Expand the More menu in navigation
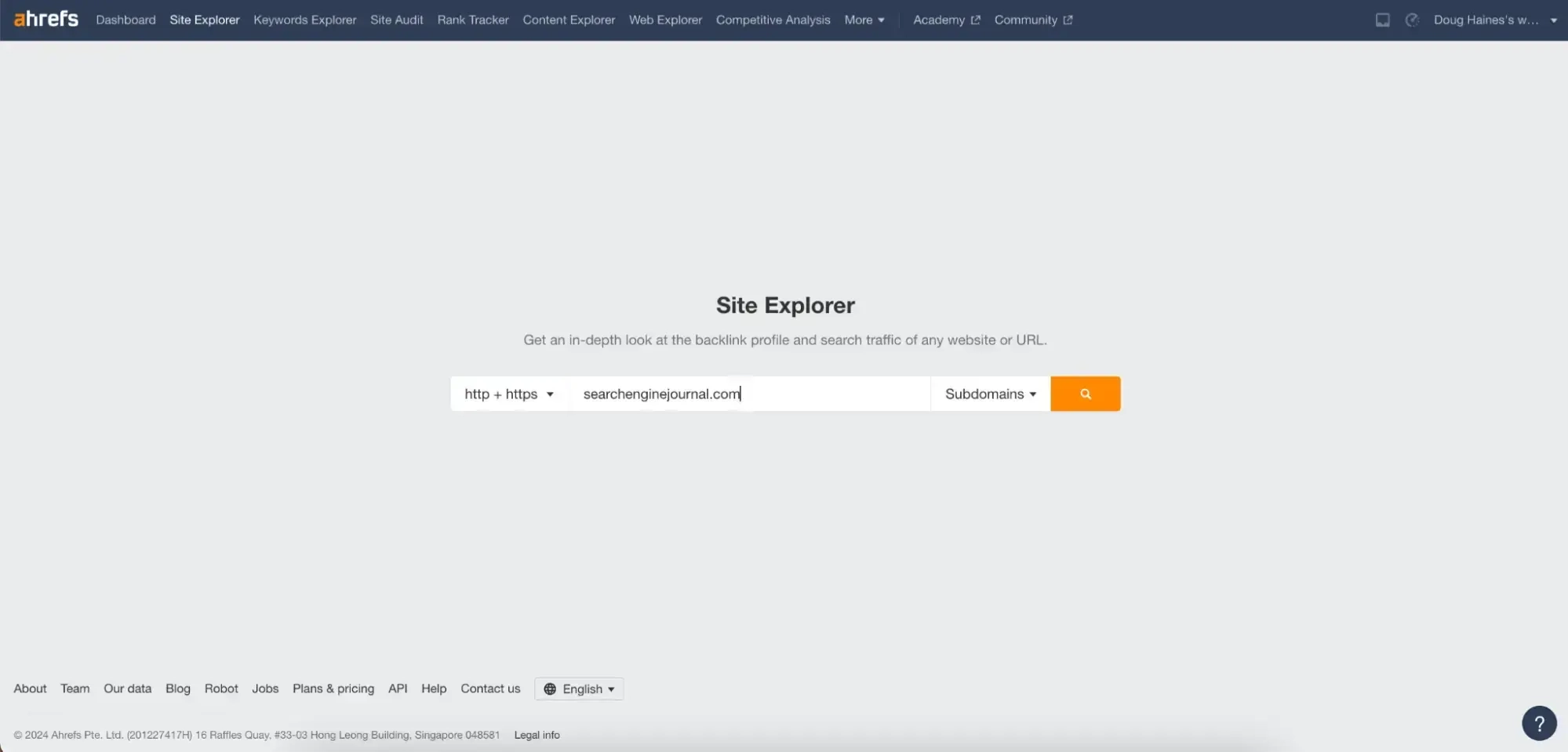Image resolution: width=1568 pixels, height=752 pixels. pos(864,20)
